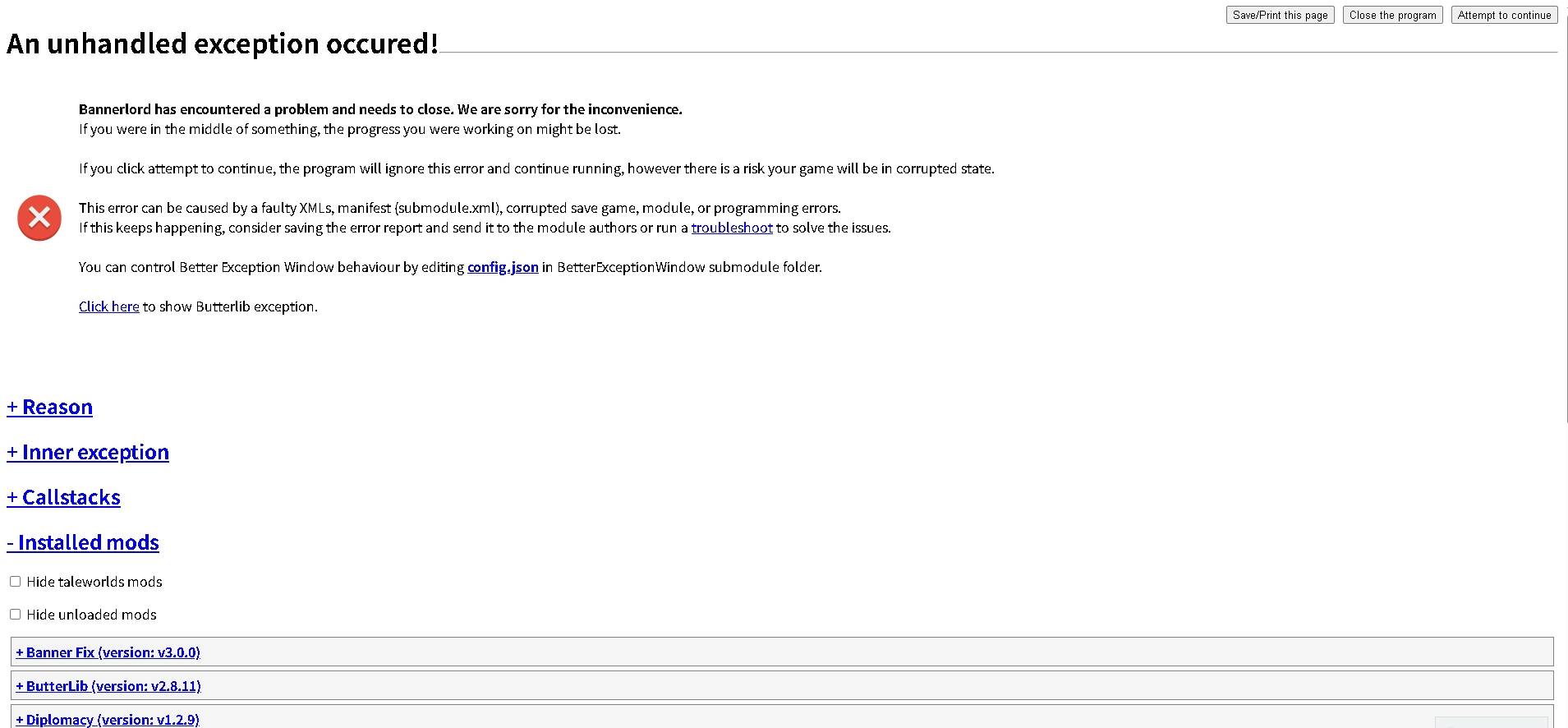This screenshot has width=1568, height=728.
Task: Click here to show Butterlib exception
Action: [108, 306]
